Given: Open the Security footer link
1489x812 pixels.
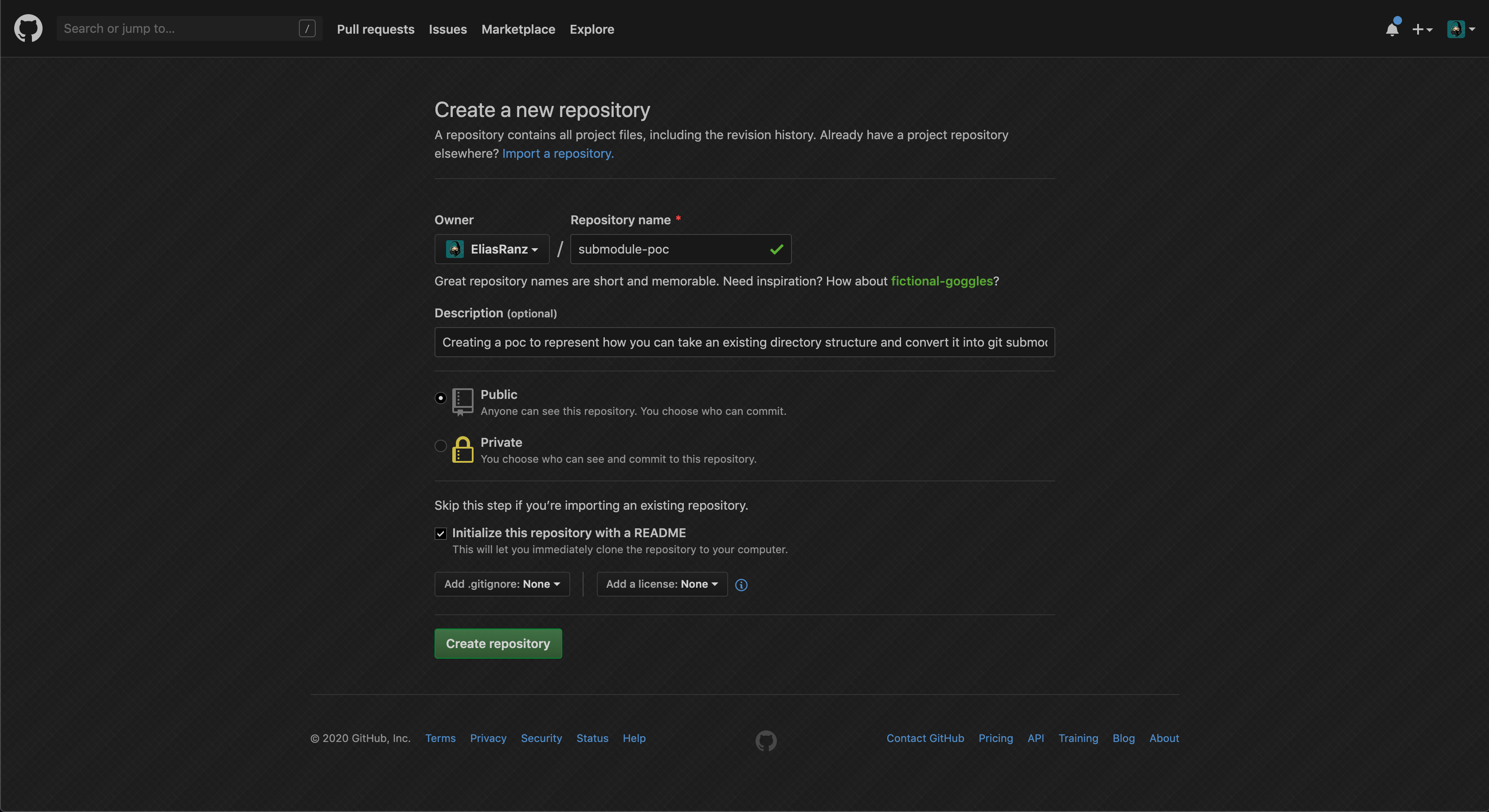Looking at the screenshot, I should coord(541,738).
